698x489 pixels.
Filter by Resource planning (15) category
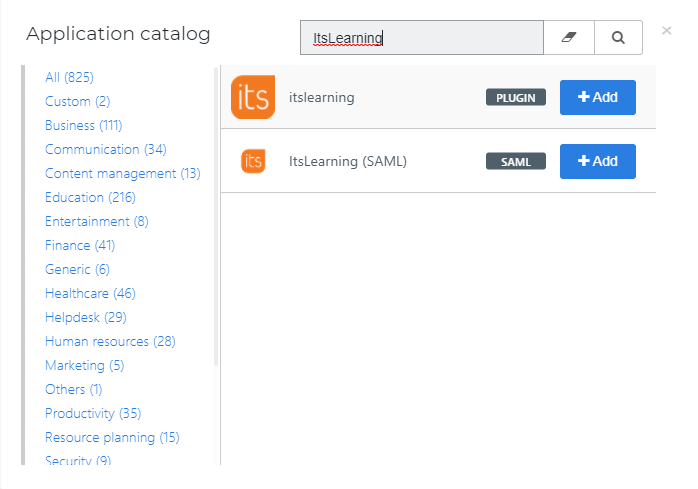tap(112, 438)
